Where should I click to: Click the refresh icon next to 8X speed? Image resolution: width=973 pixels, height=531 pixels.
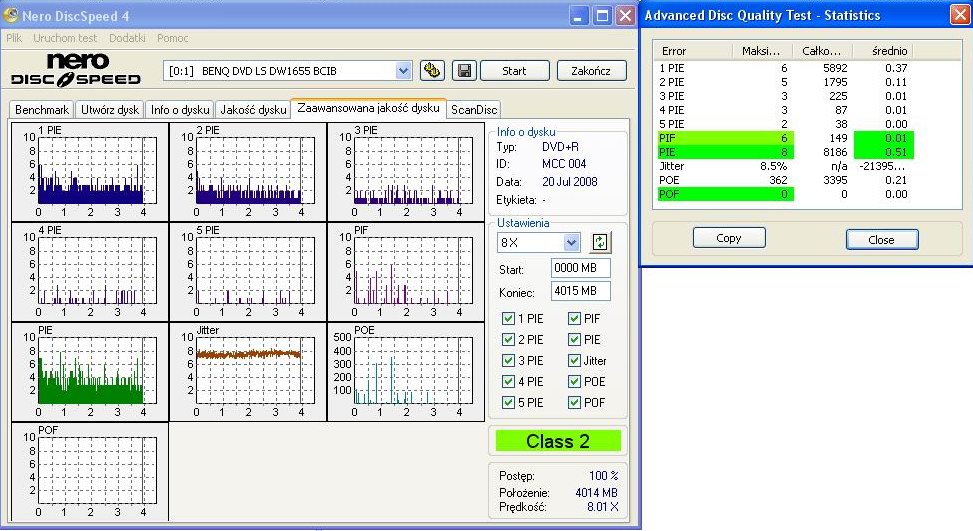coord(599,242)
